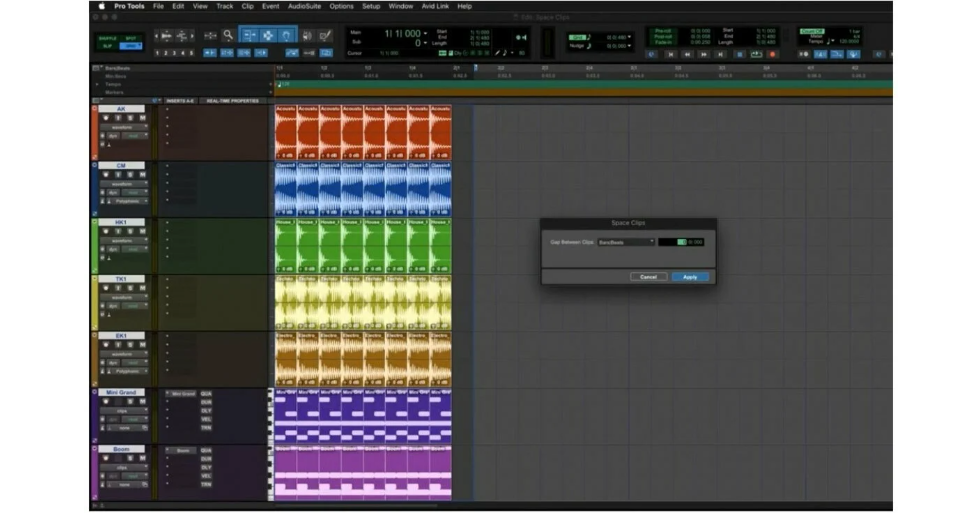Screen dimensions: 962x527
Task: Select the Scrubber speaker tool
Action: [x=306, y=35]
